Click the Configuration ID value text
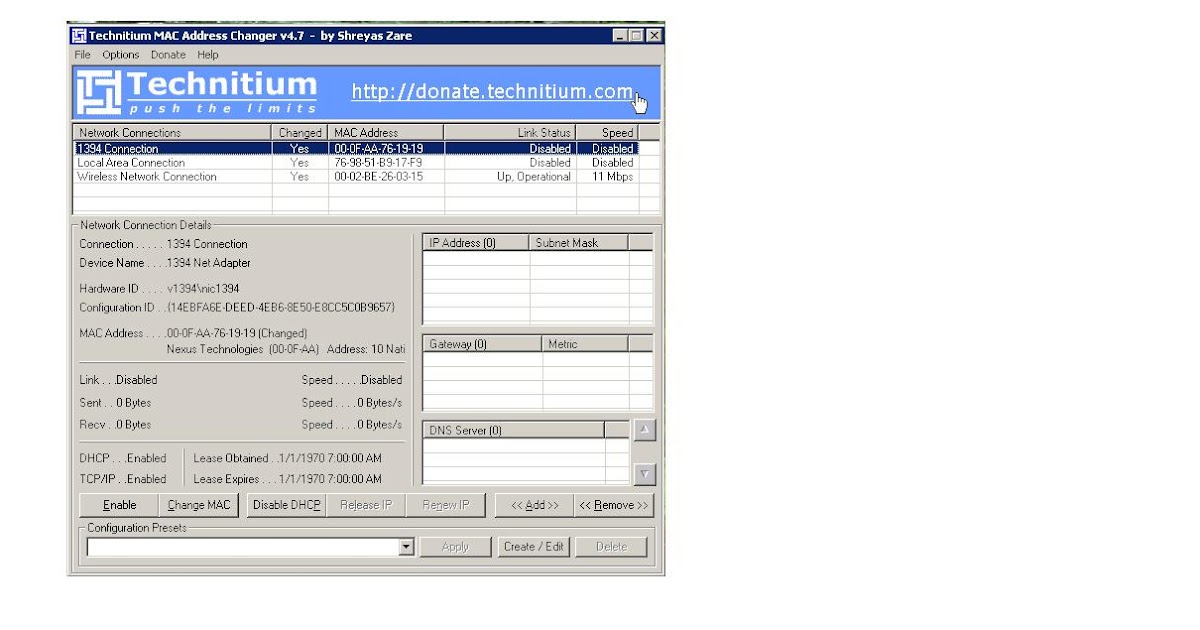The width and height of the screenshot is (1200, 630). tap(281, 307)
